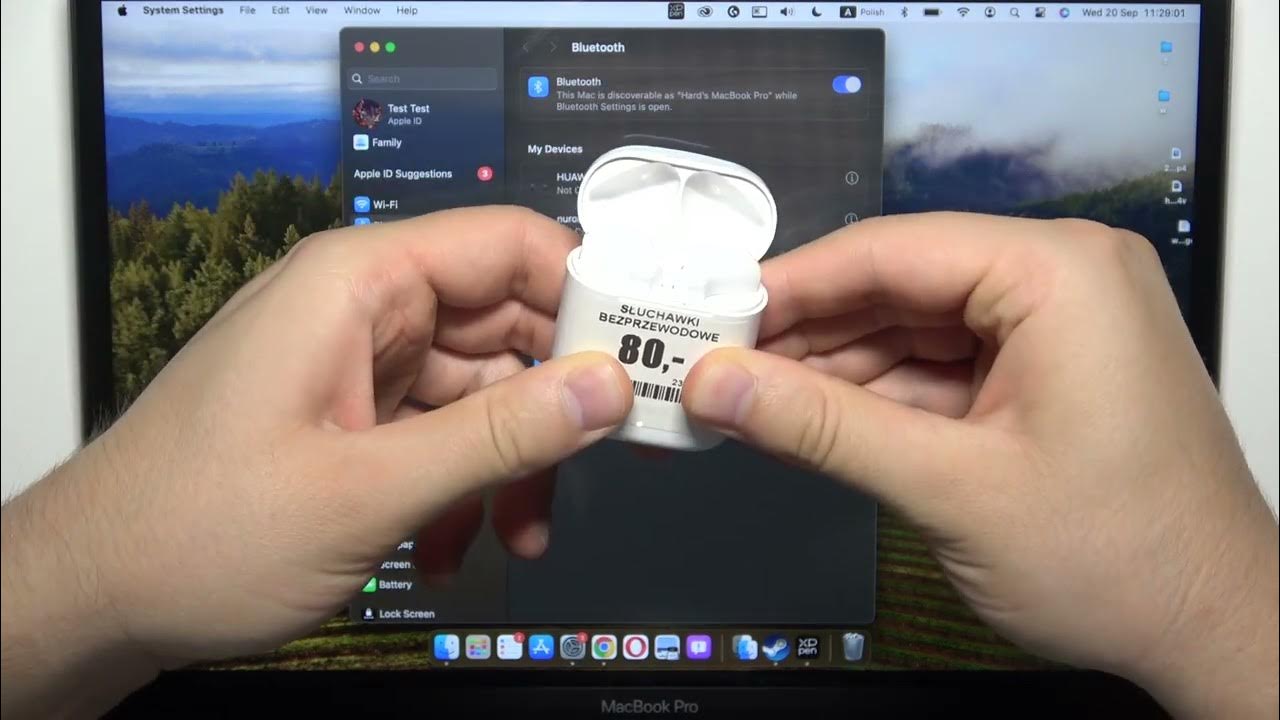Open Battery settings in the sidebar

coord(396,585)
